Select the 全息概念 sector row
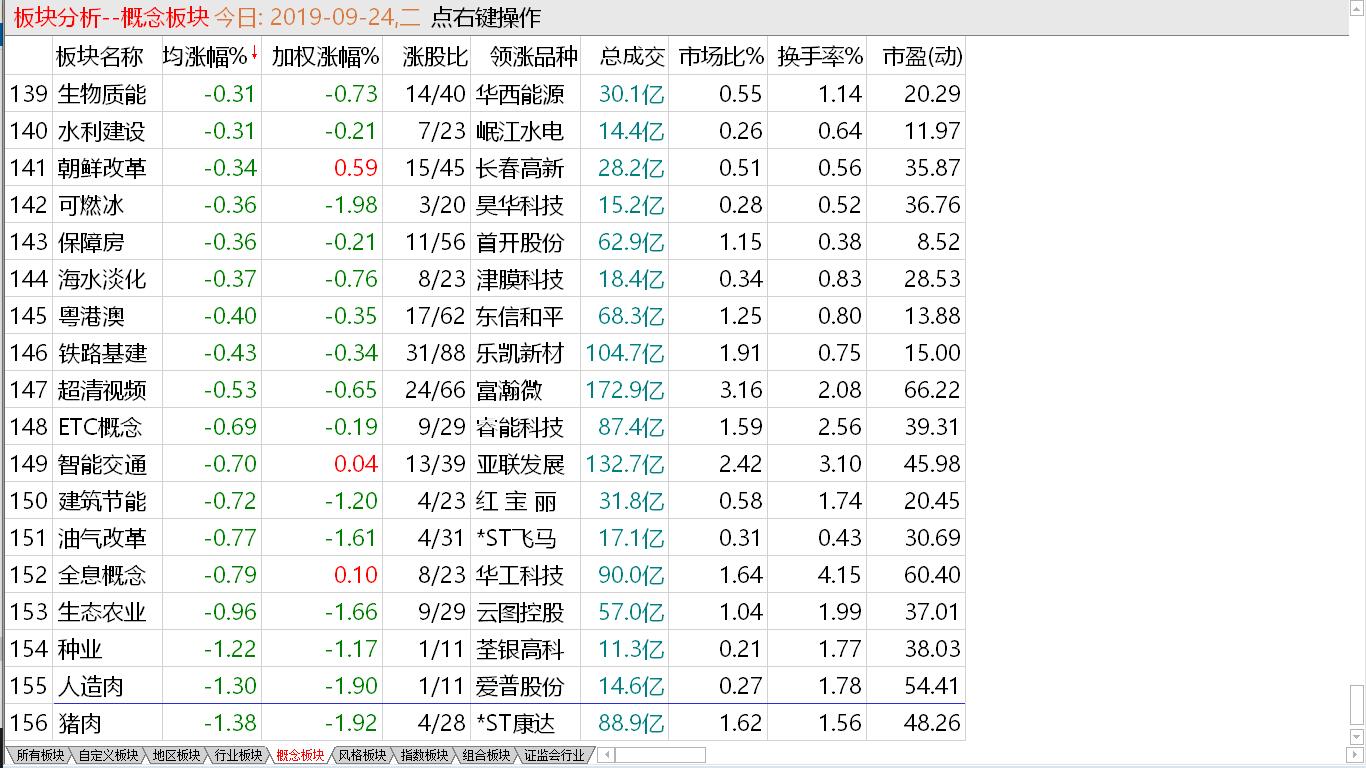Screen dimensions: 1366x768 point(485,575)
